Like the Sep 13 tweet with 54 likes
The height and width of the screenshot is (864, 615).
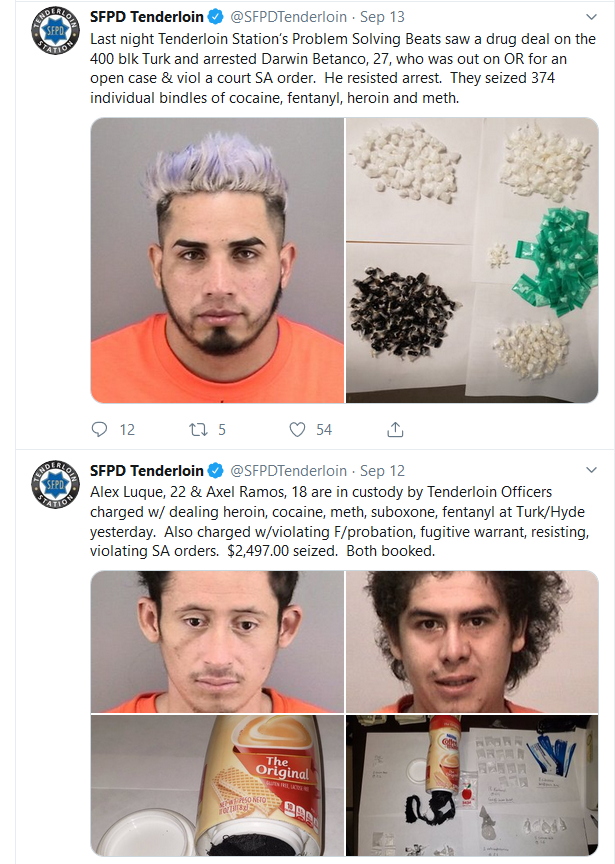pyautogui.click(x=297, y=429)
